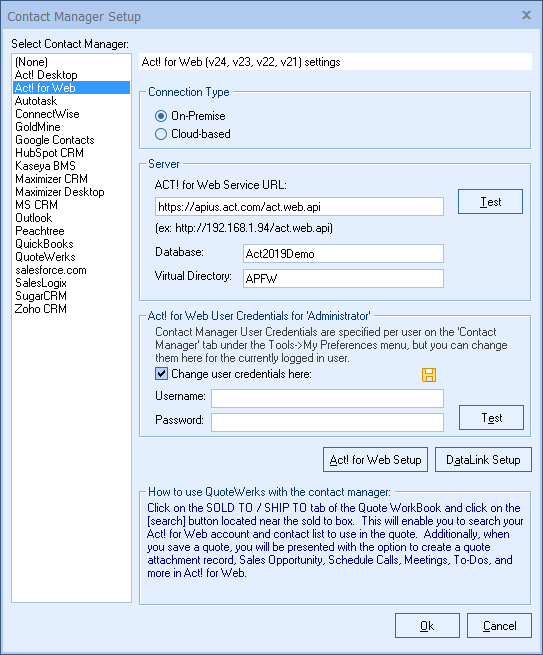Select QuickBooks in the list
The image size is (543, 655).
pos(71,244)
